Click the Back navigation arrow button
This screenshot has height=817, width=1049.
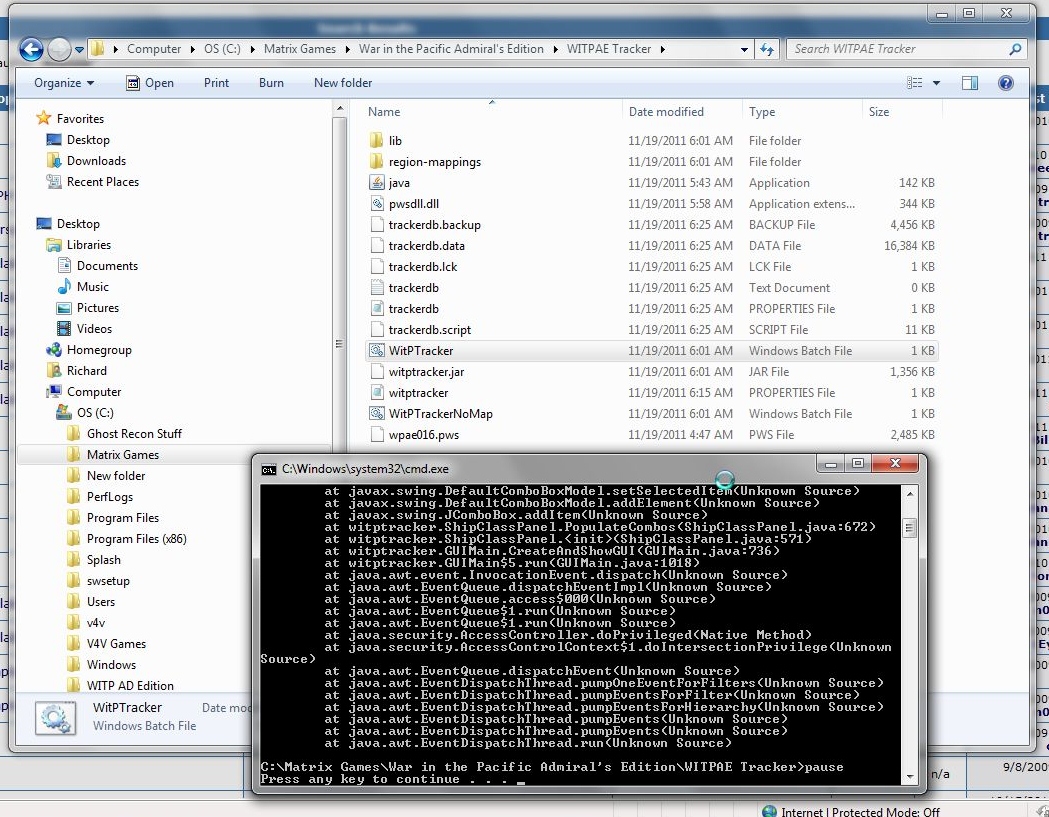(x=31, y=49)
